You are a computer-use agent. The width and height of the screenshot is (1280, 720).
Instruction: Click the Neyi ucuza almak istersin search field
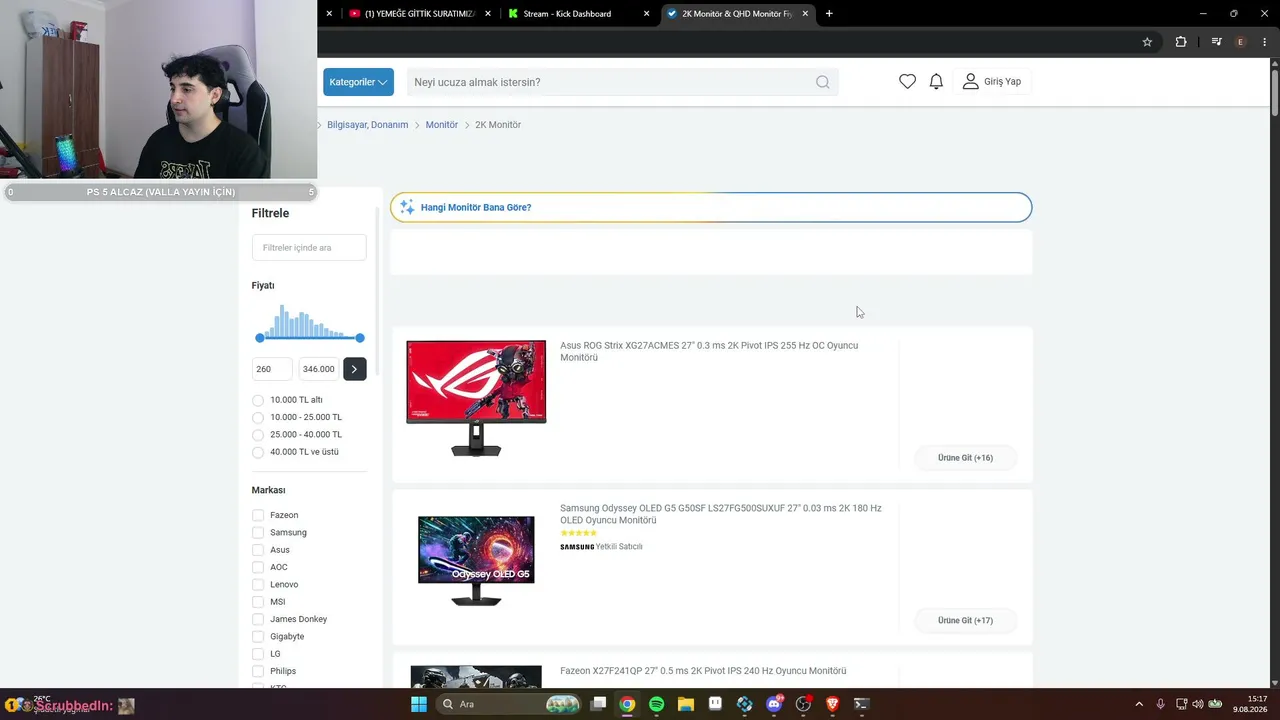point(622,82)
